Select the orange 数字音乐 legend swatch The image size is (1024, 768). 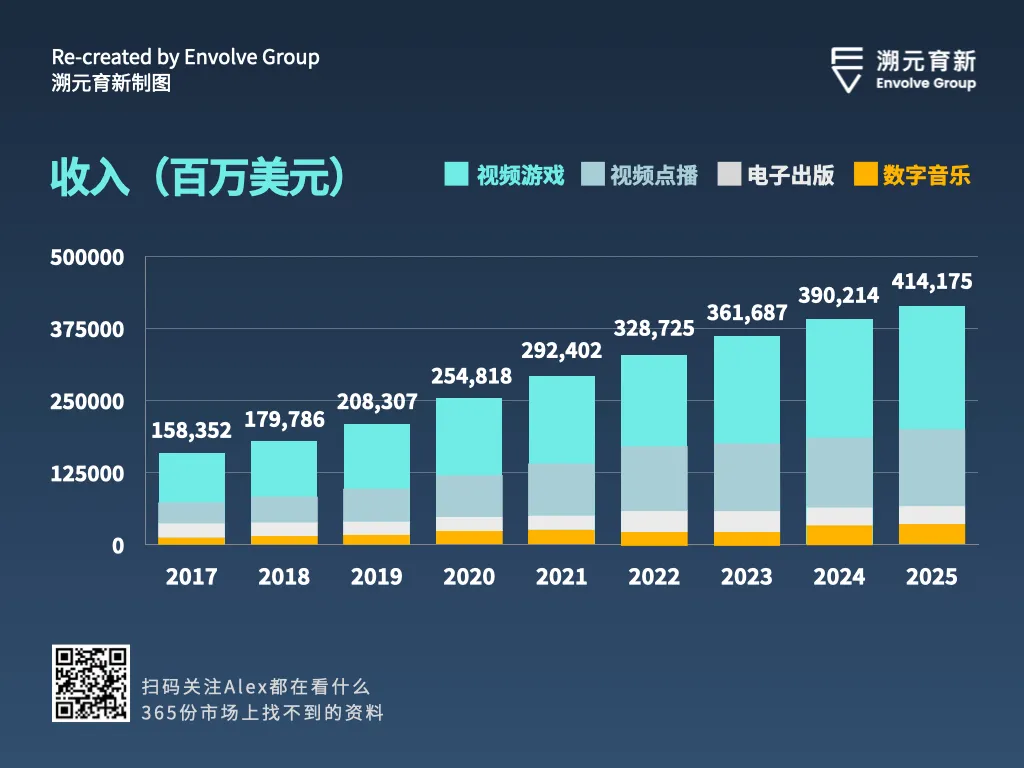tap(865, 174)
